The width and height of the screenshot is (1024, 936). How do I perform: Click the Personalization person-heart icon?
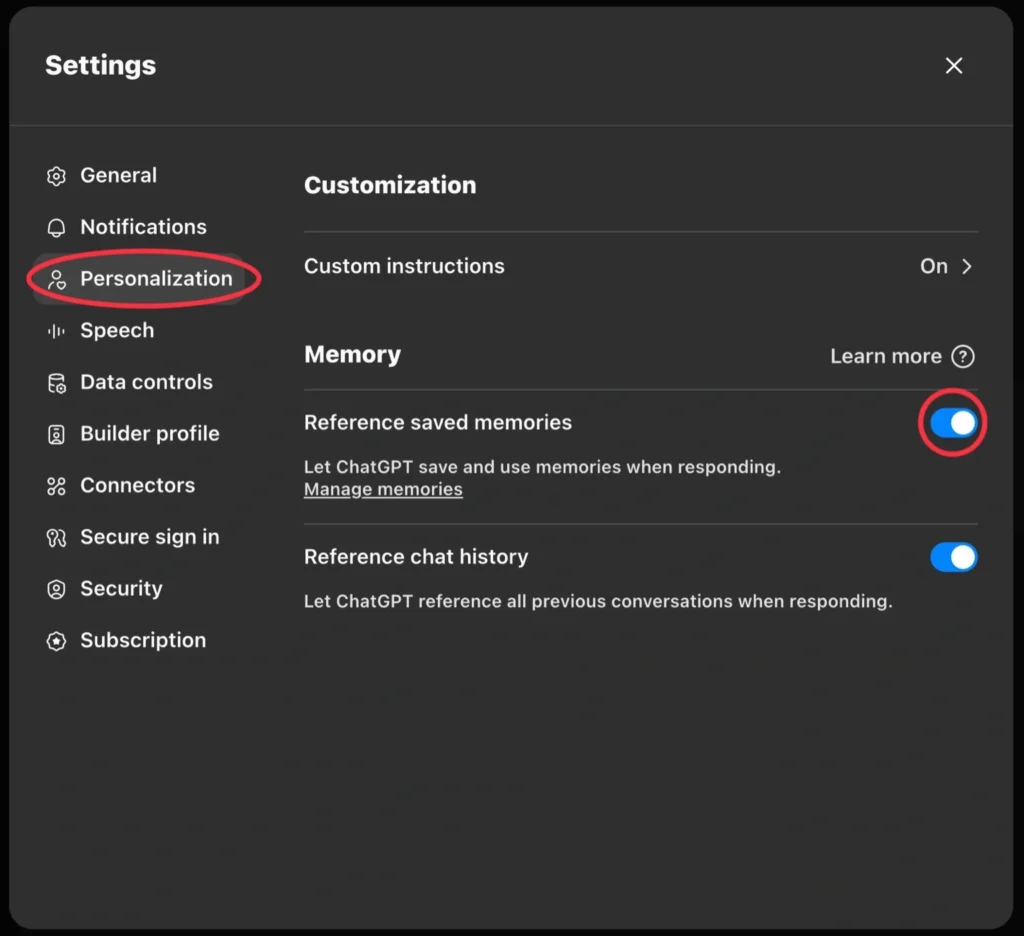[57, 280]
